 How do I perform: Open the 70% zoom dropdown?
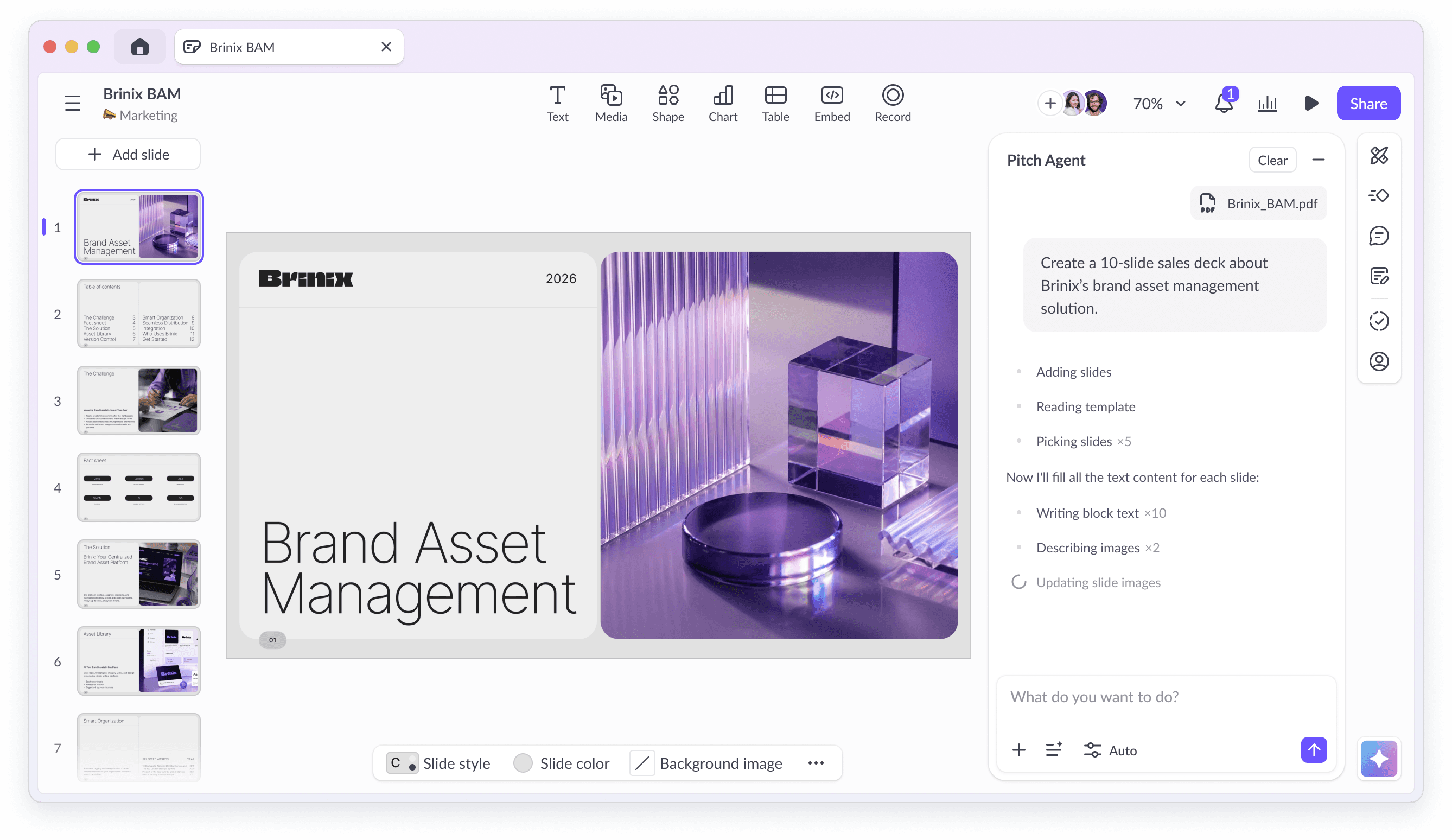[x=1160, y=104]
